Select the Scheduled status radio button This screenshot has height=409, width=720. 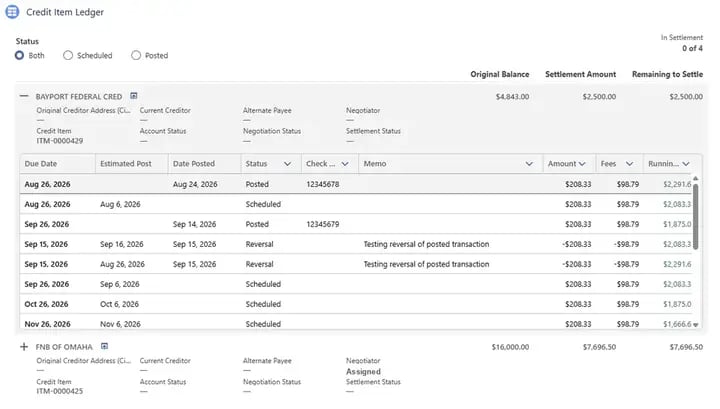click(68, 56)
